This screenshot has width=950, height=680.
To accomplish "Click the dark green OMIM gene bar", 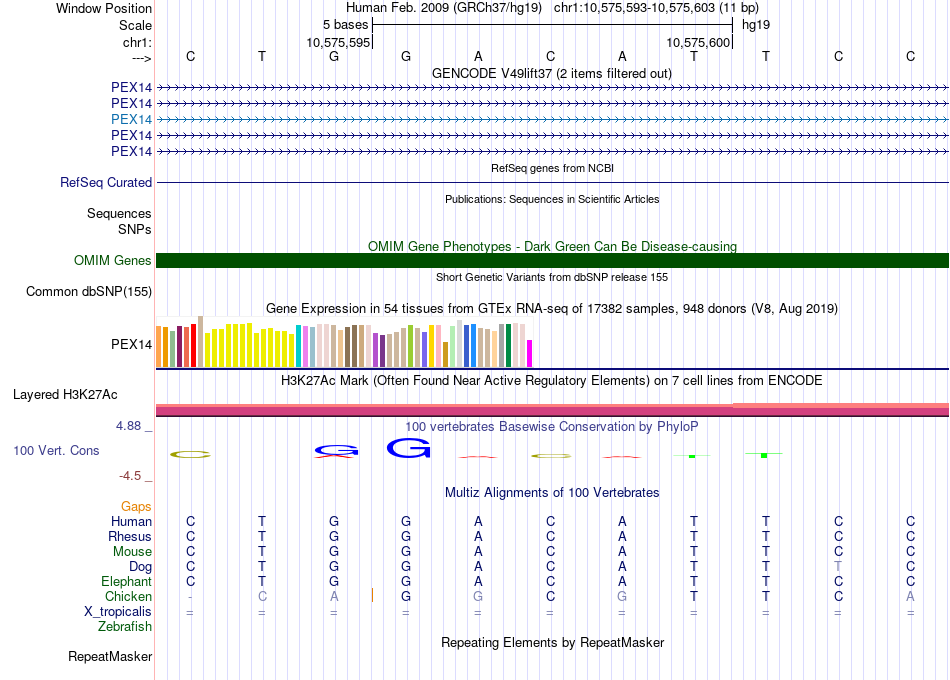I will [553, 261].
